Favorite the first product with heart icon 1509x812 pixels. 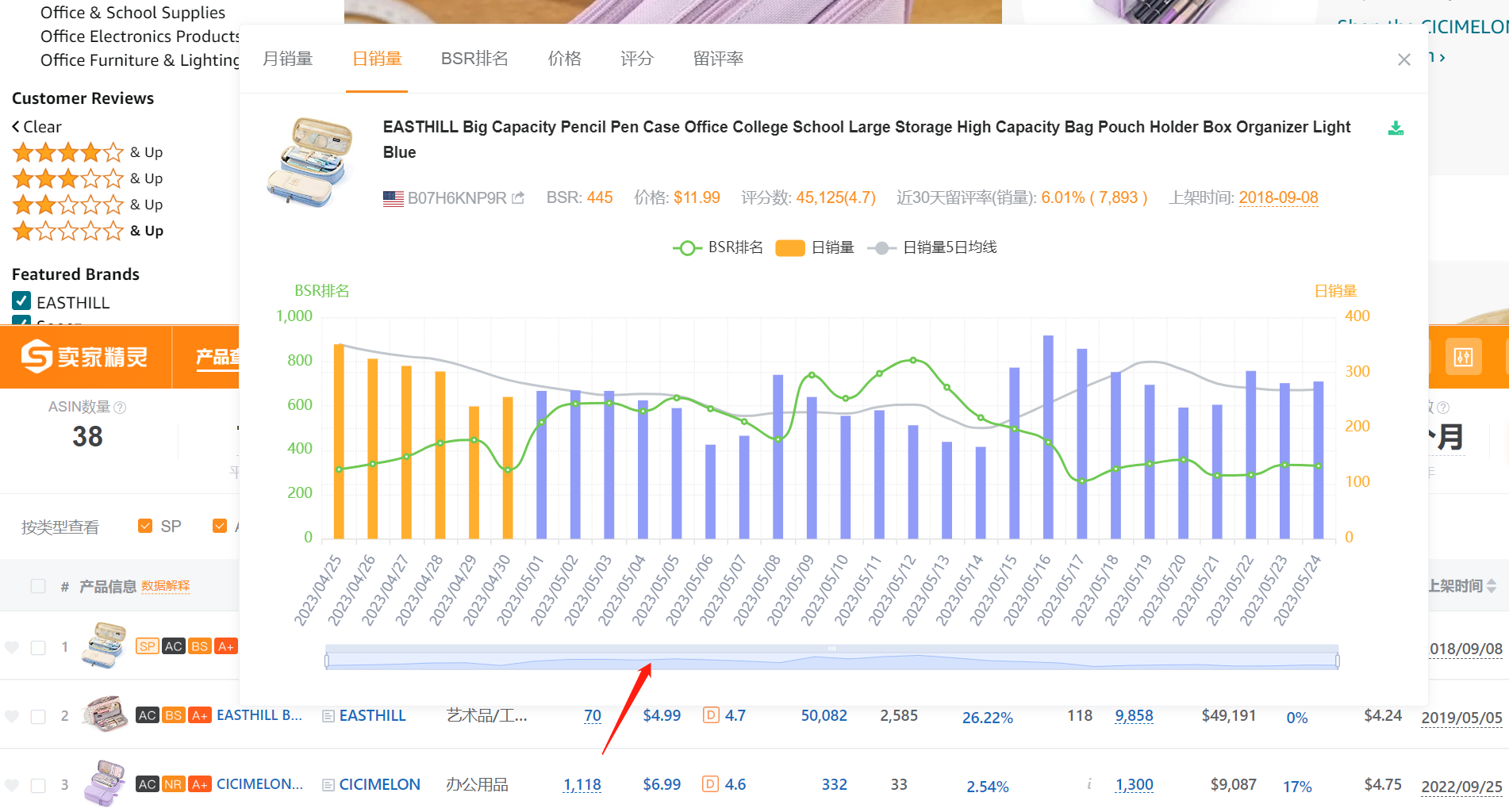[12, 647]
